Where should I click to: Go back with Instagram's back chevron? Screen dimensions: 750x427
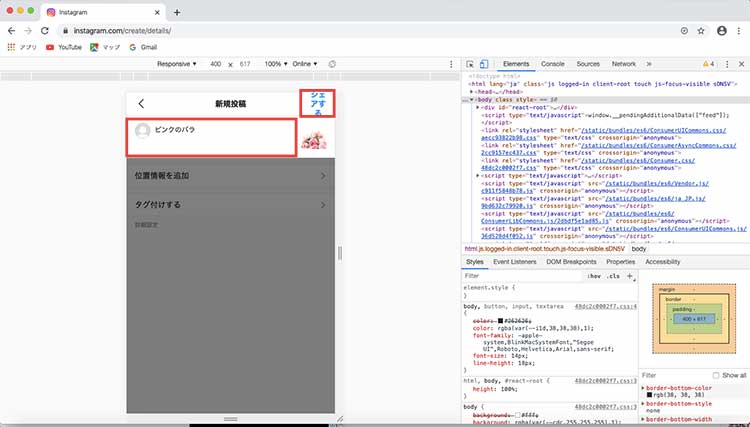(141, 103)
